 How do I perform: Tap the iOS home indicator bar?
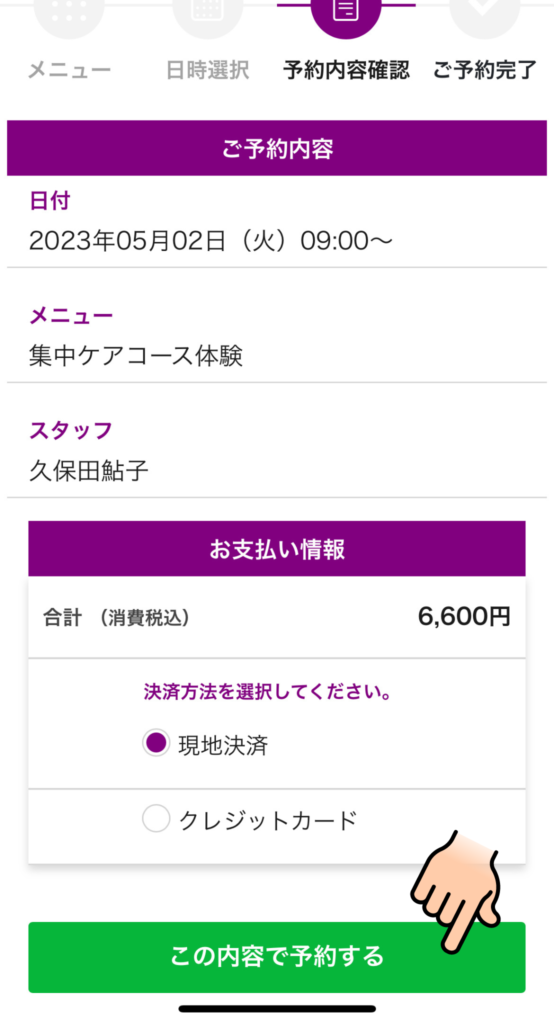(277, 1009)
